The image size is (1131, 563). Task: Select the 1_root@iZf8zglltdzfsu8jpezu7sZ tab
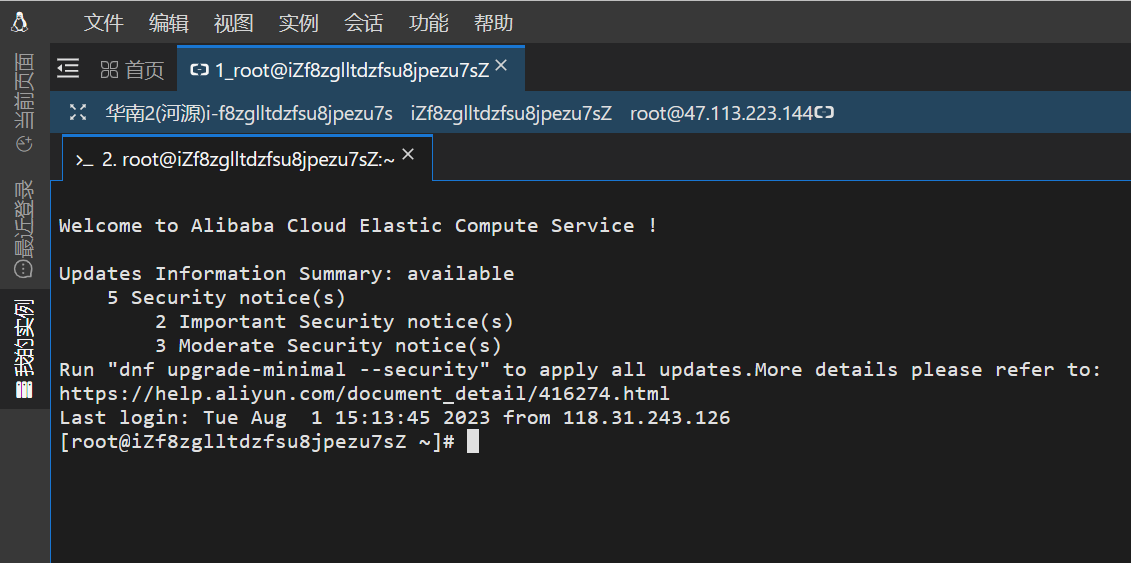point(340,69)
